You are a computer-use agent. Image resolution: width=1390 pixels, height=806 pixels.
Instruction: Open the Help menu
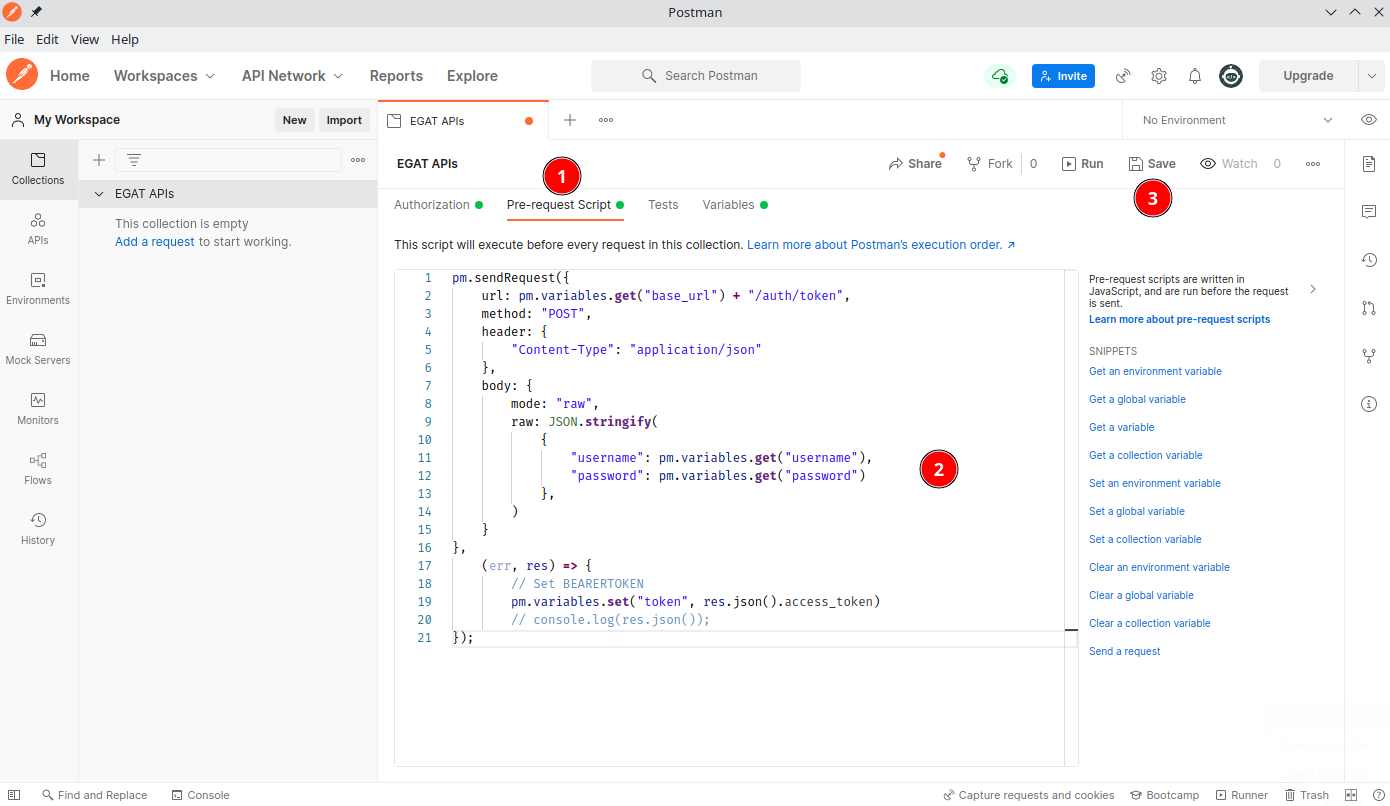pyautogui.click(x=125, y=40)
